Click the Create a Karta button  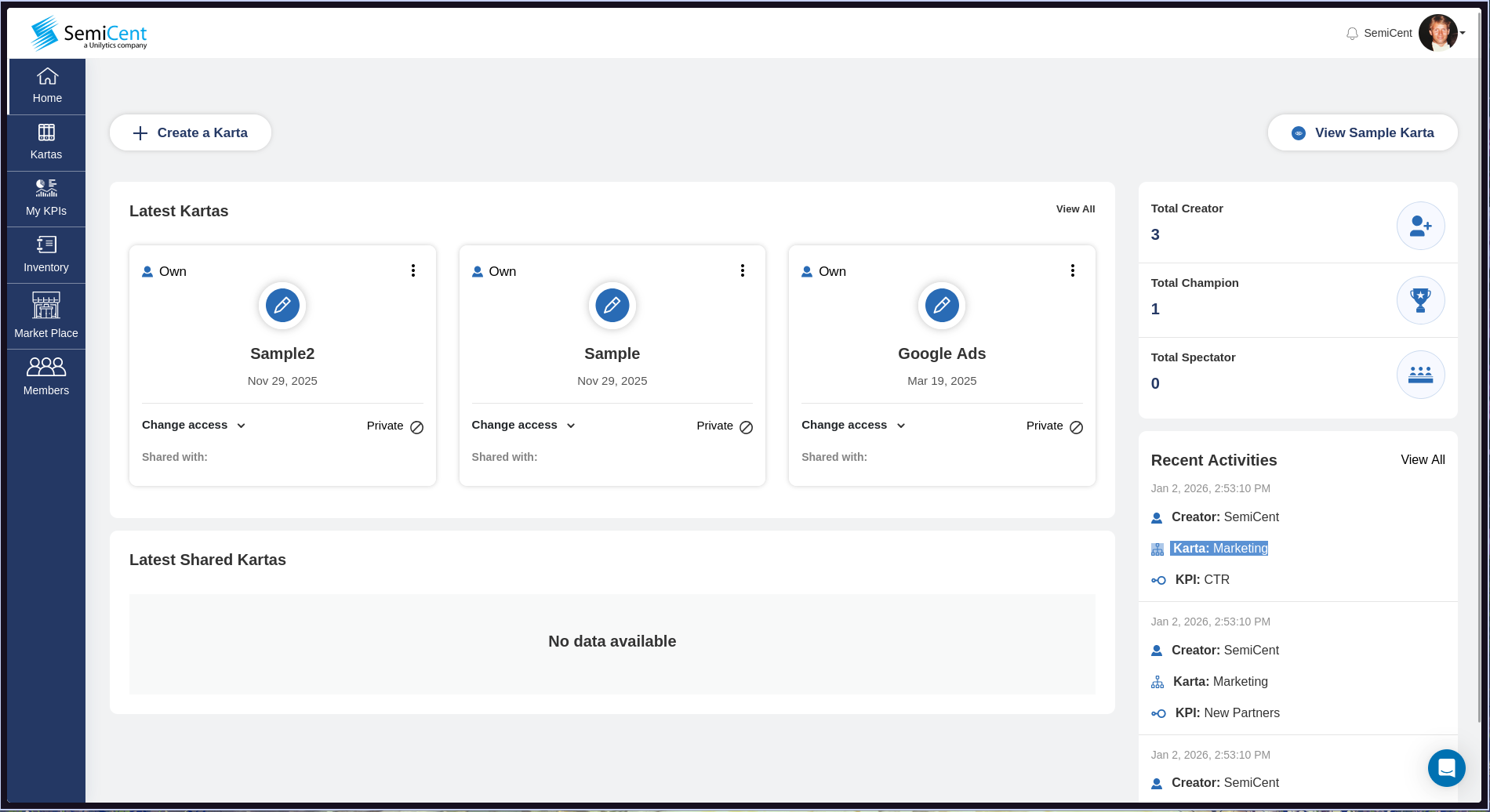pos(190,132)
